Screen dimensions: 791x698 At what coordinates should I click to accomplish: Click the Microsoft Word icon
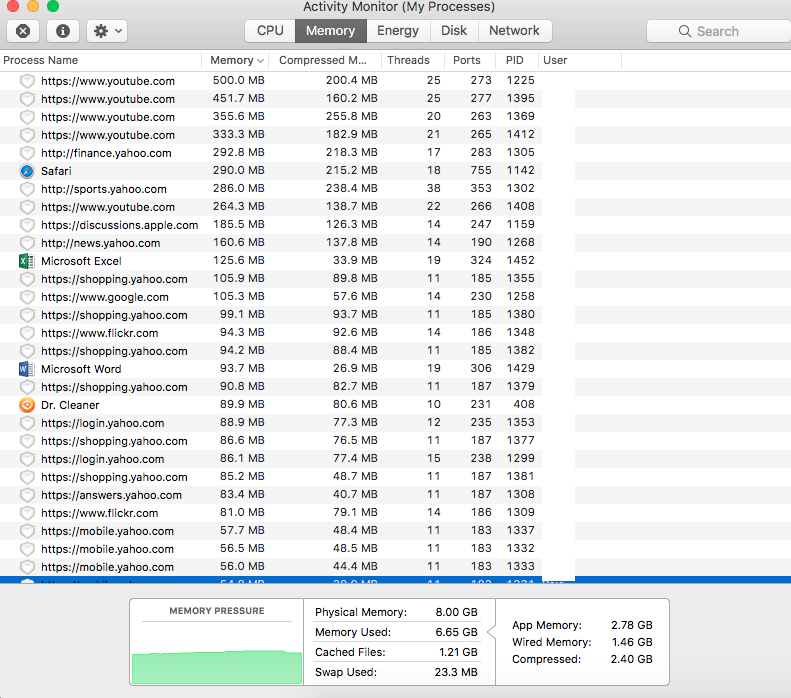pyautogui.click(x=27, y=369)
